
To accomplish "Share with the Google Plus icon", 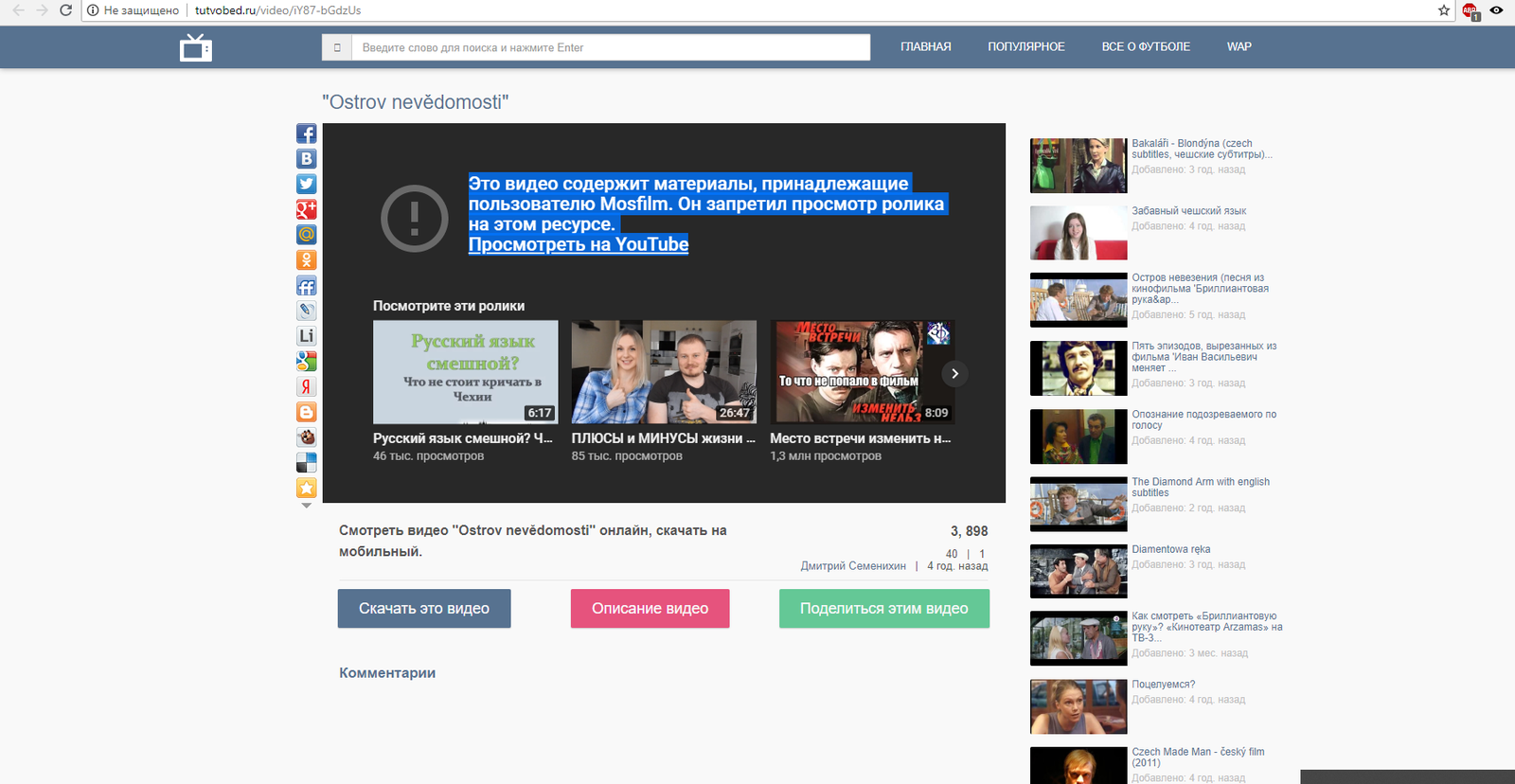I will point(306,209).
